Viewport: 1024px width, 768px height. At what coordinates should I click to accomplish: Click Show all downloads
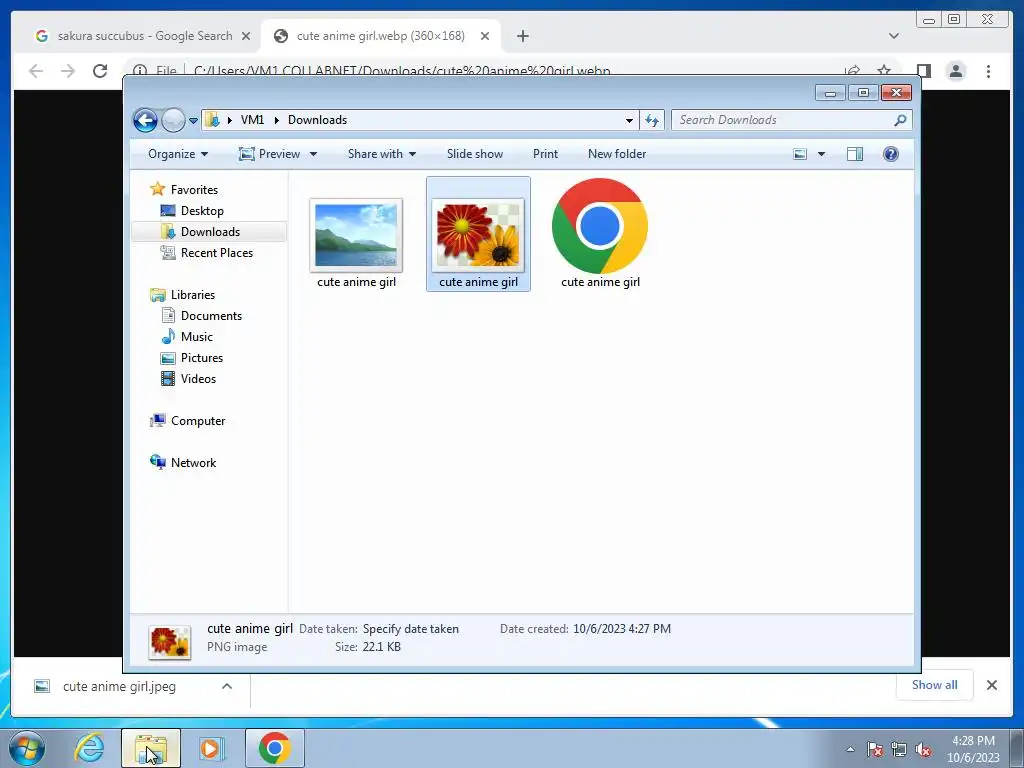click(935, 685)
